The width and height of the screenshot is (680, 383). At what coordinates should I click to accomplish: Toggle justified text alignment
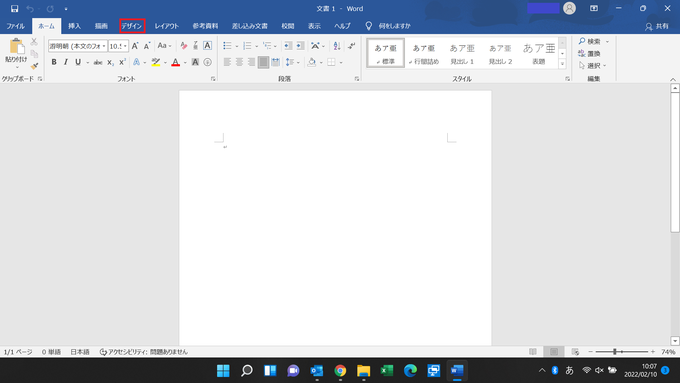point(263,62)
